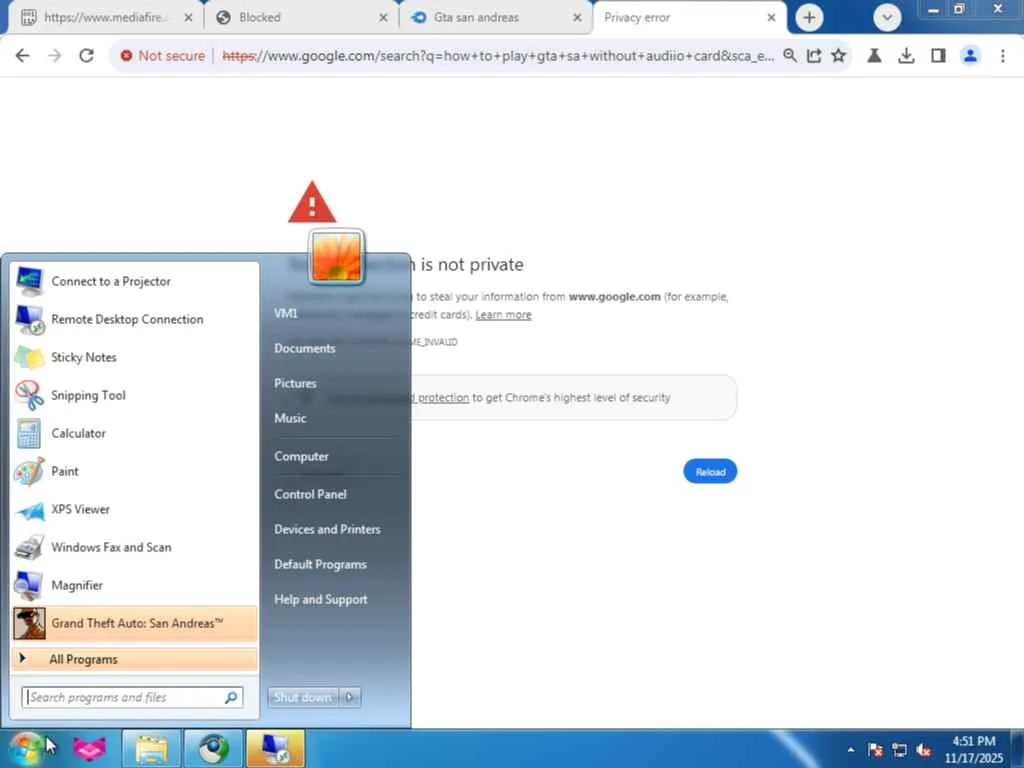Close the mediafire tab
Image resolution: width=1024 pixels, height=768 pixels.
(x=188, y=18)
